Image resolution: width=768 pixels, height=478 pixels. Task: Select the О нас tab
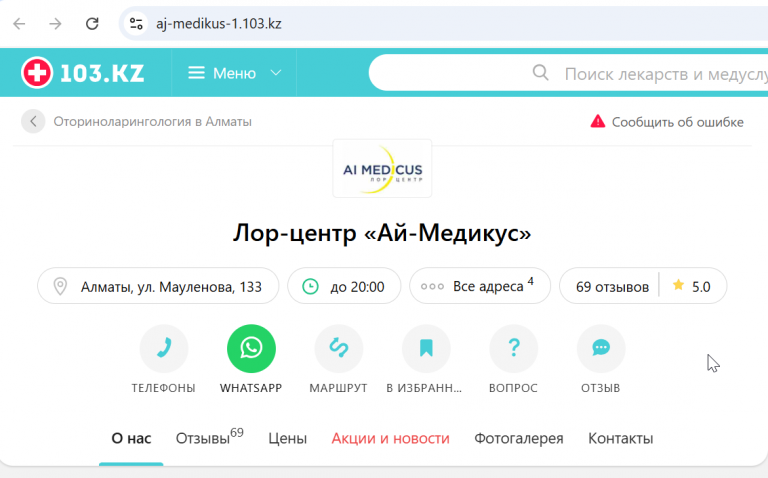(x=131, y=438)
